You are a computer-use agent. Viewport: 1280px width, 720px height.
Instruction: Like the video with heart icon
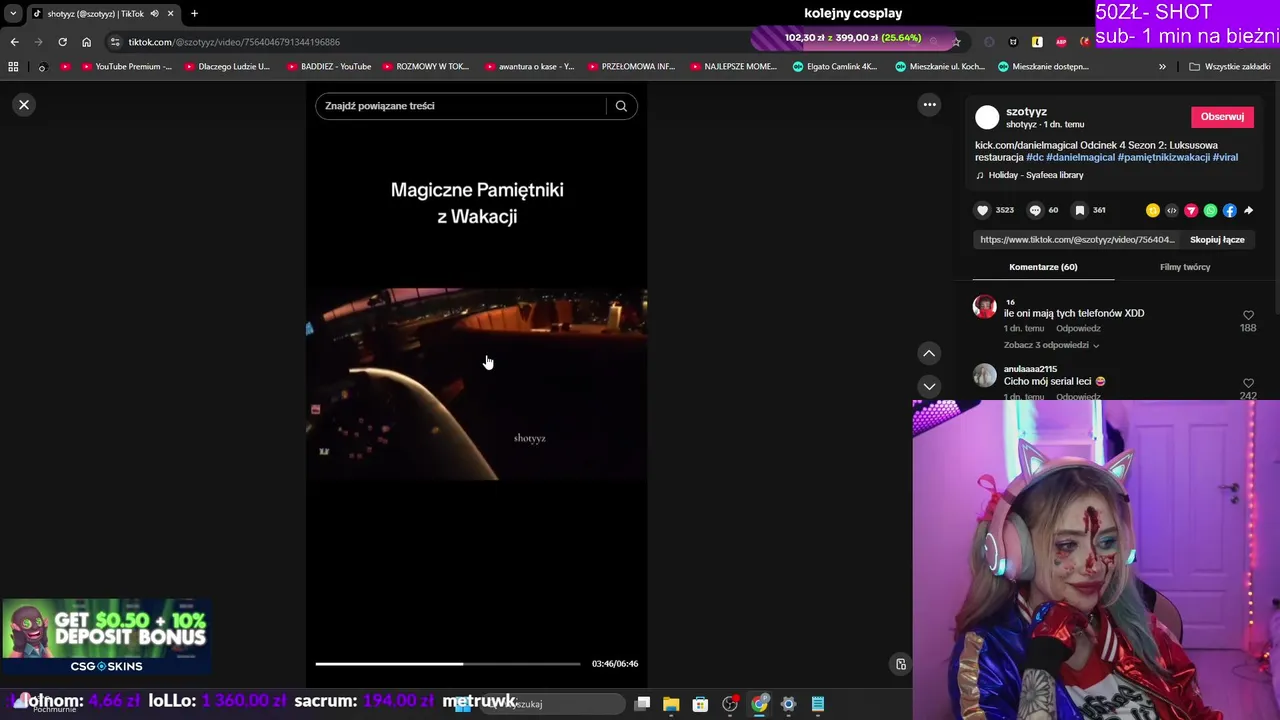point(982,210)
